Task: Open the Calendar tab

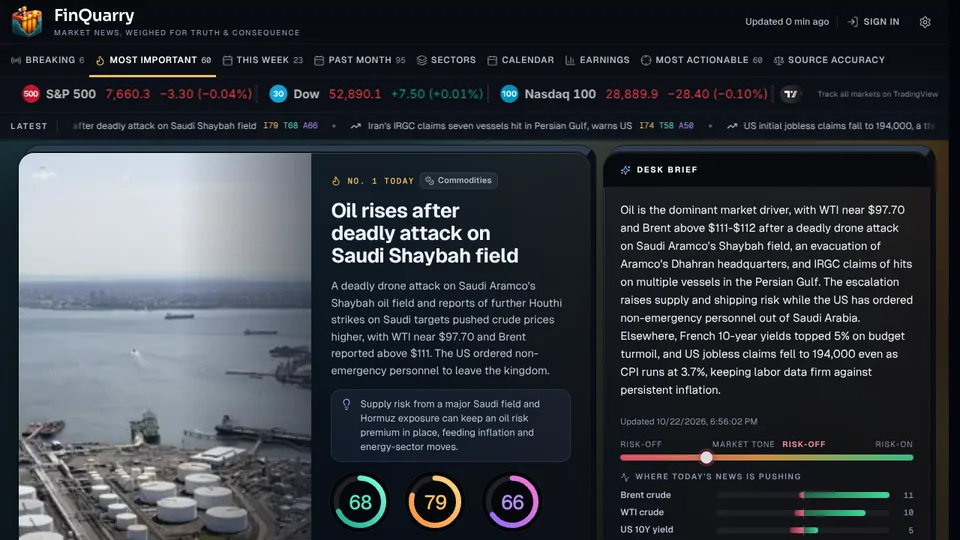Action: (520, 60)
